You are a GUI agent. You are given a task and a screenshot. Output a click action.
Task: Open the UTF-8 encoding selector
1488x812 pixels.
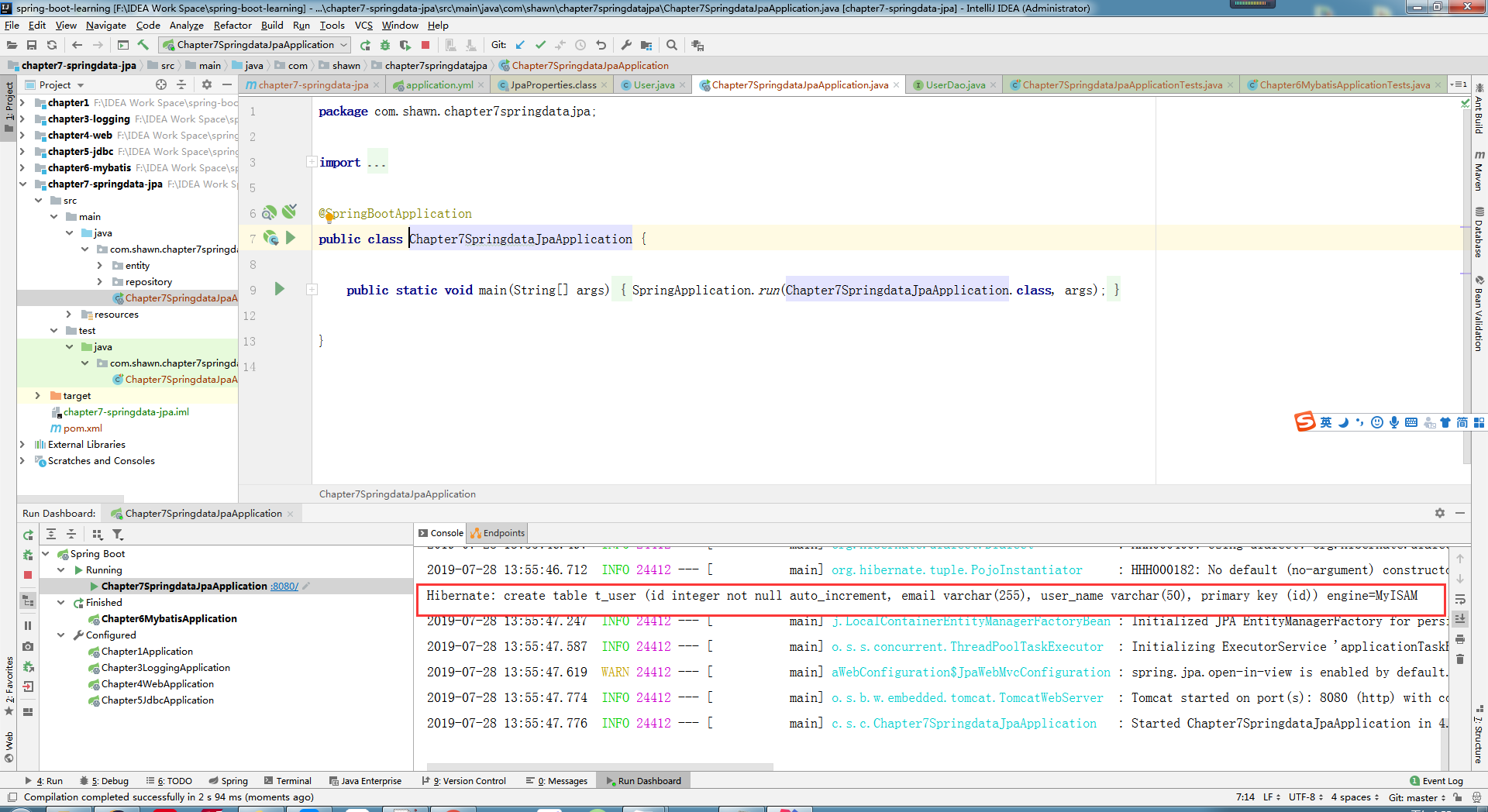pyautogui.click(x=1306, y=797)
